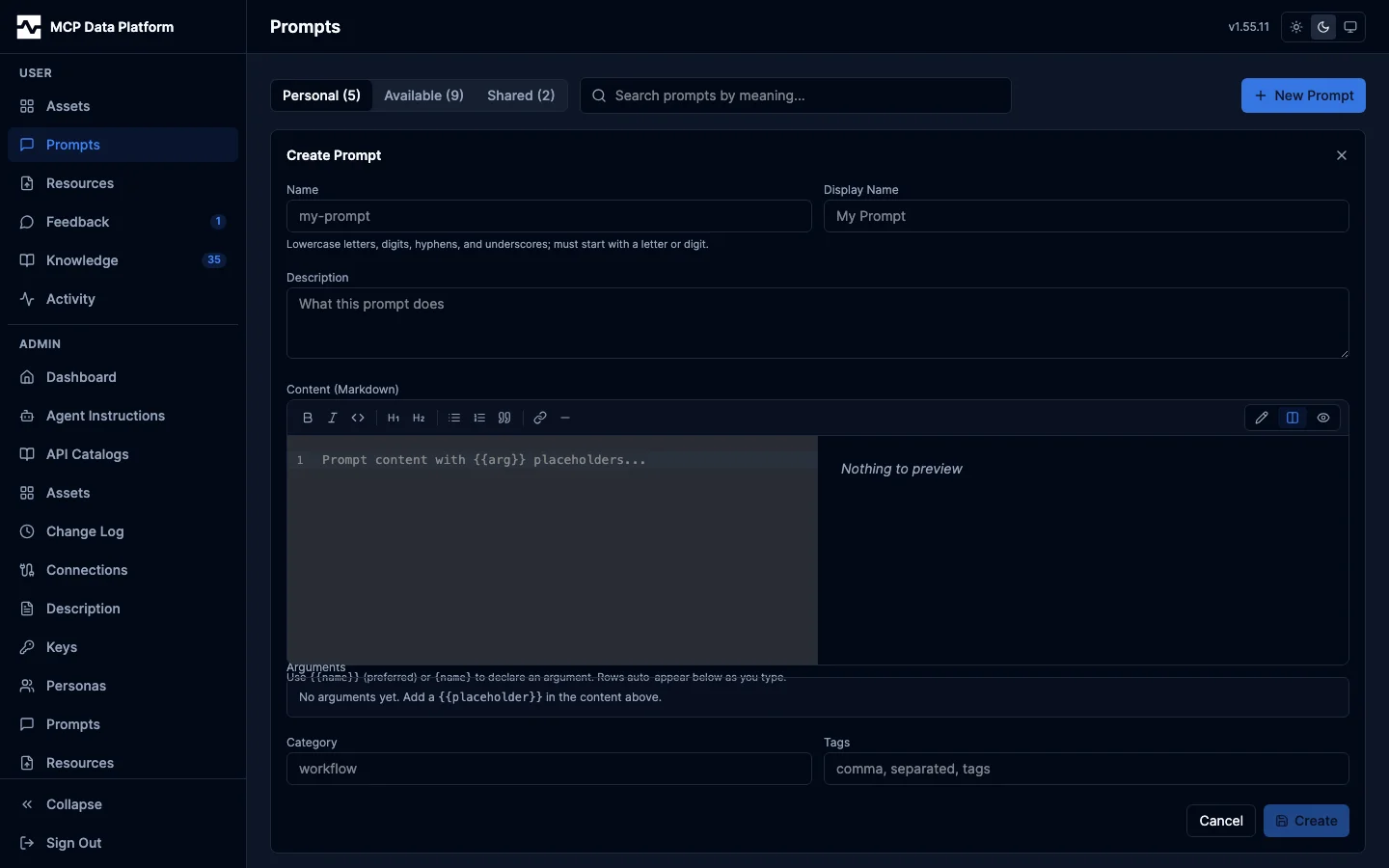Open the admin Dashboard
The height and width of the screenshot is (868, 1389).
(x=123, y=377)
